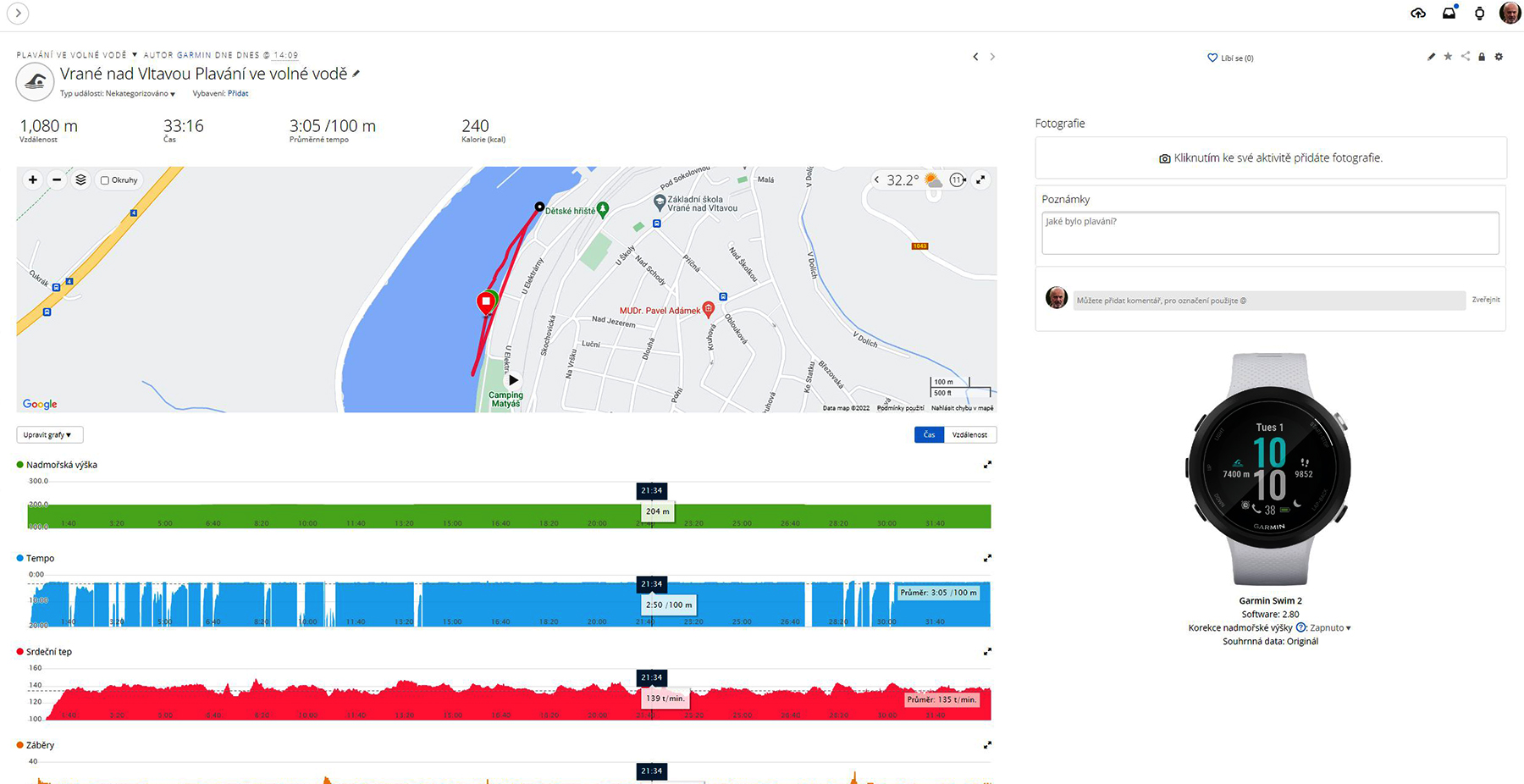The width and height of the screenshot is (1524, 784).
Task: Enable the Okruhy checkbox on map
Action: click(x=105, y=180)
